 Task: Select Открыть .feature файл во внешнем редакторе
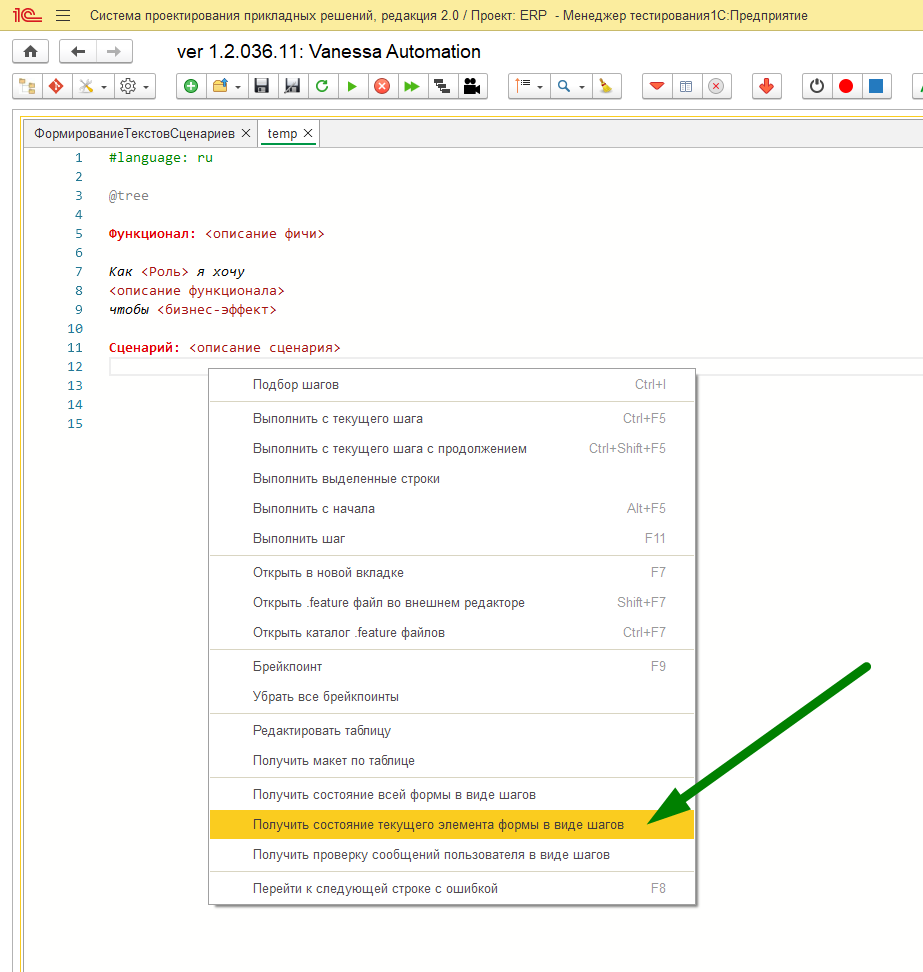[x=452, y=602]
